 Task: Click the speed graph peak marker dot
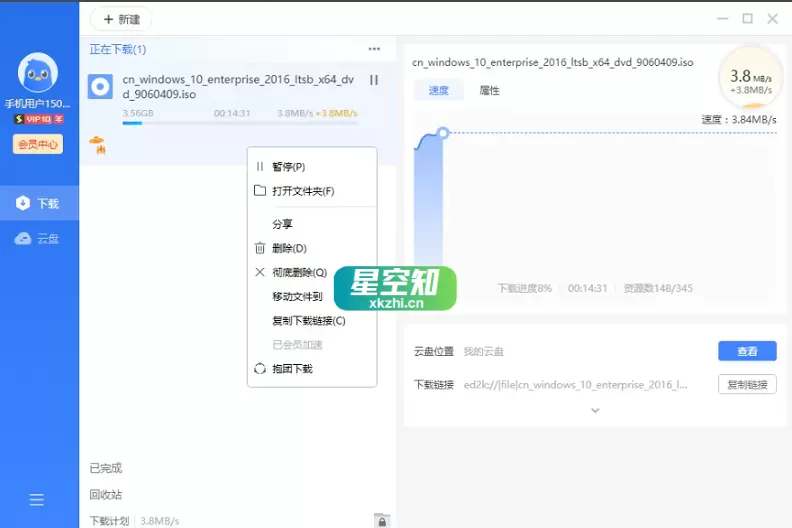click(443, 133)
